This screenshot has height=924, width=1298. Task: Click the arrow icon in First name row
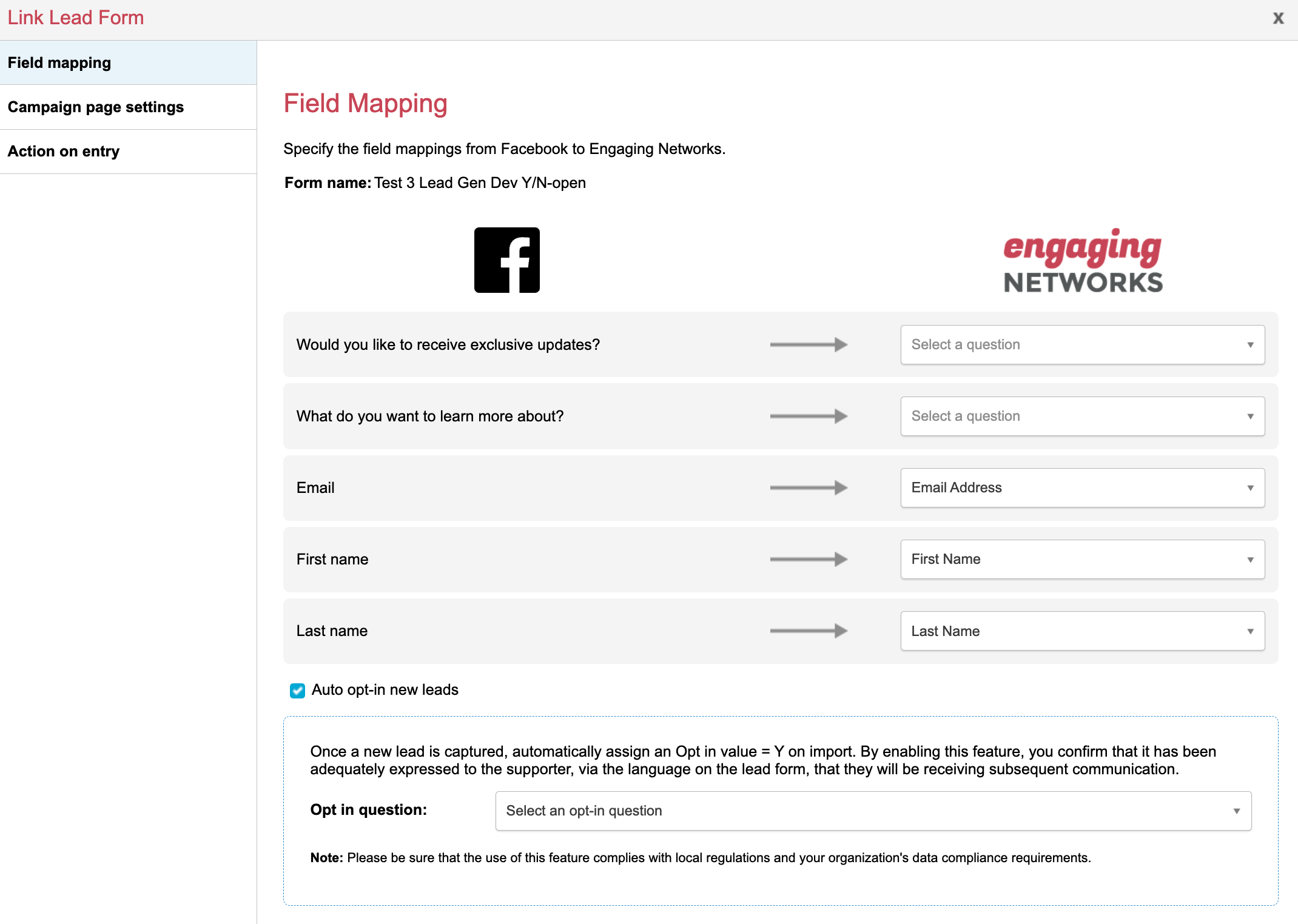(x=809, y=559)
